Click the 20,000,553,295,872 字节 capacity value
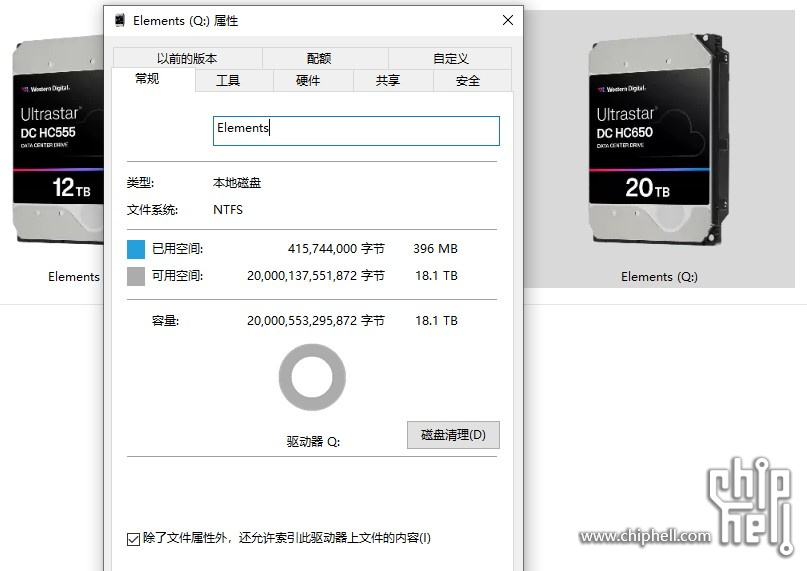Screen dimensions: 807x571 (x=316, y=321)
